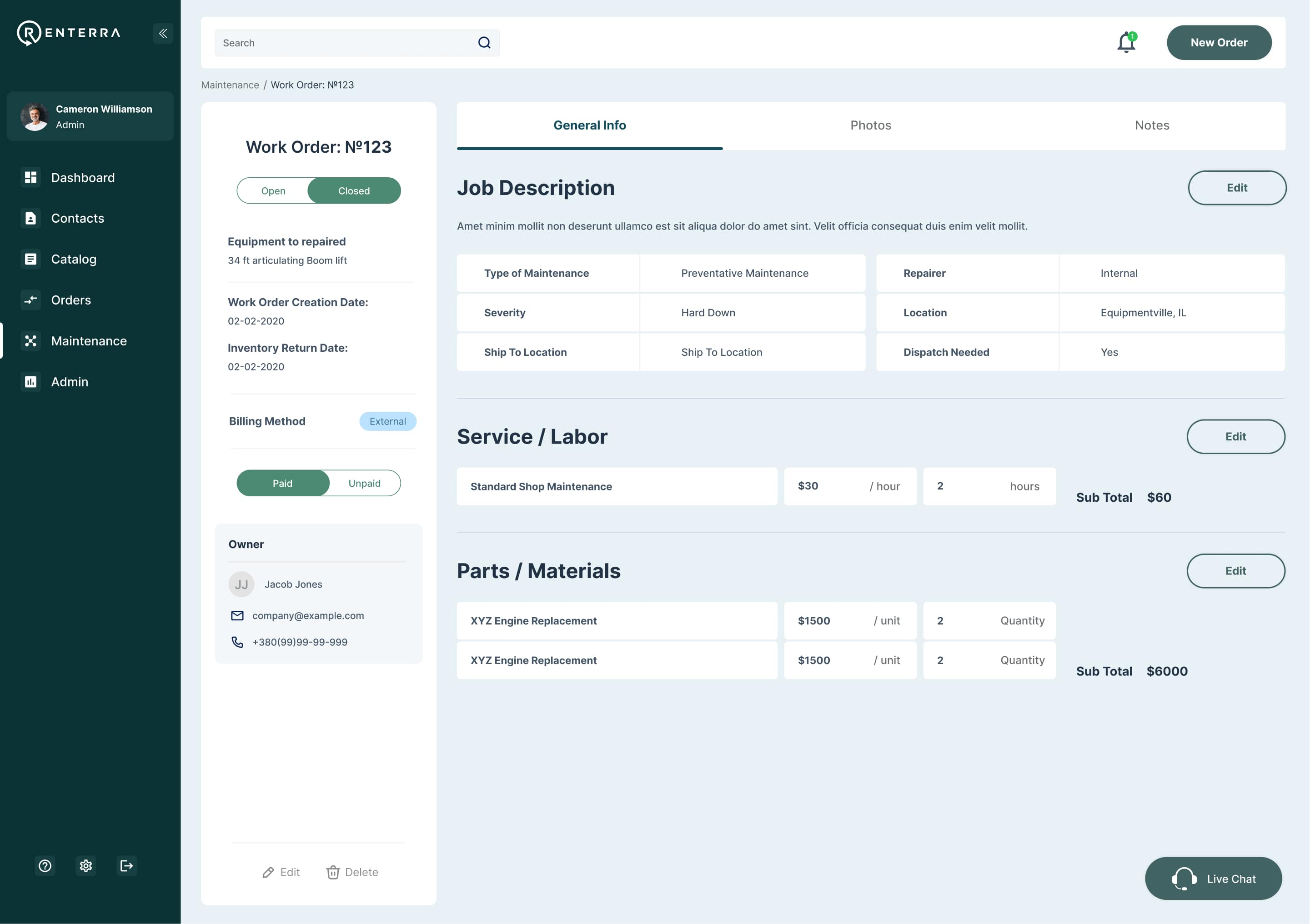Screen dimensions: 1310x924
Task: Switch to Notes tab
Action: (x=1152, y=125)
